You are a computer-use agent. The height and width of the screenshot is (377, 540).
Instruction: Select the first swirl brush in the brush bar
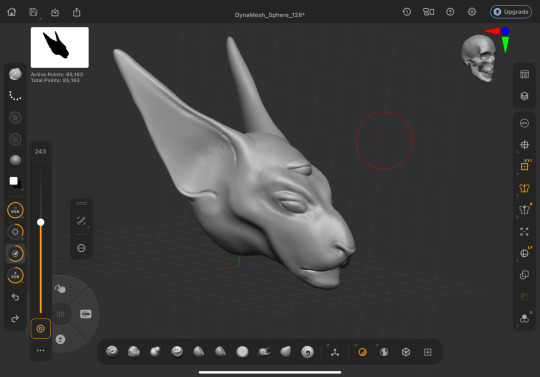tap(112, 352)
